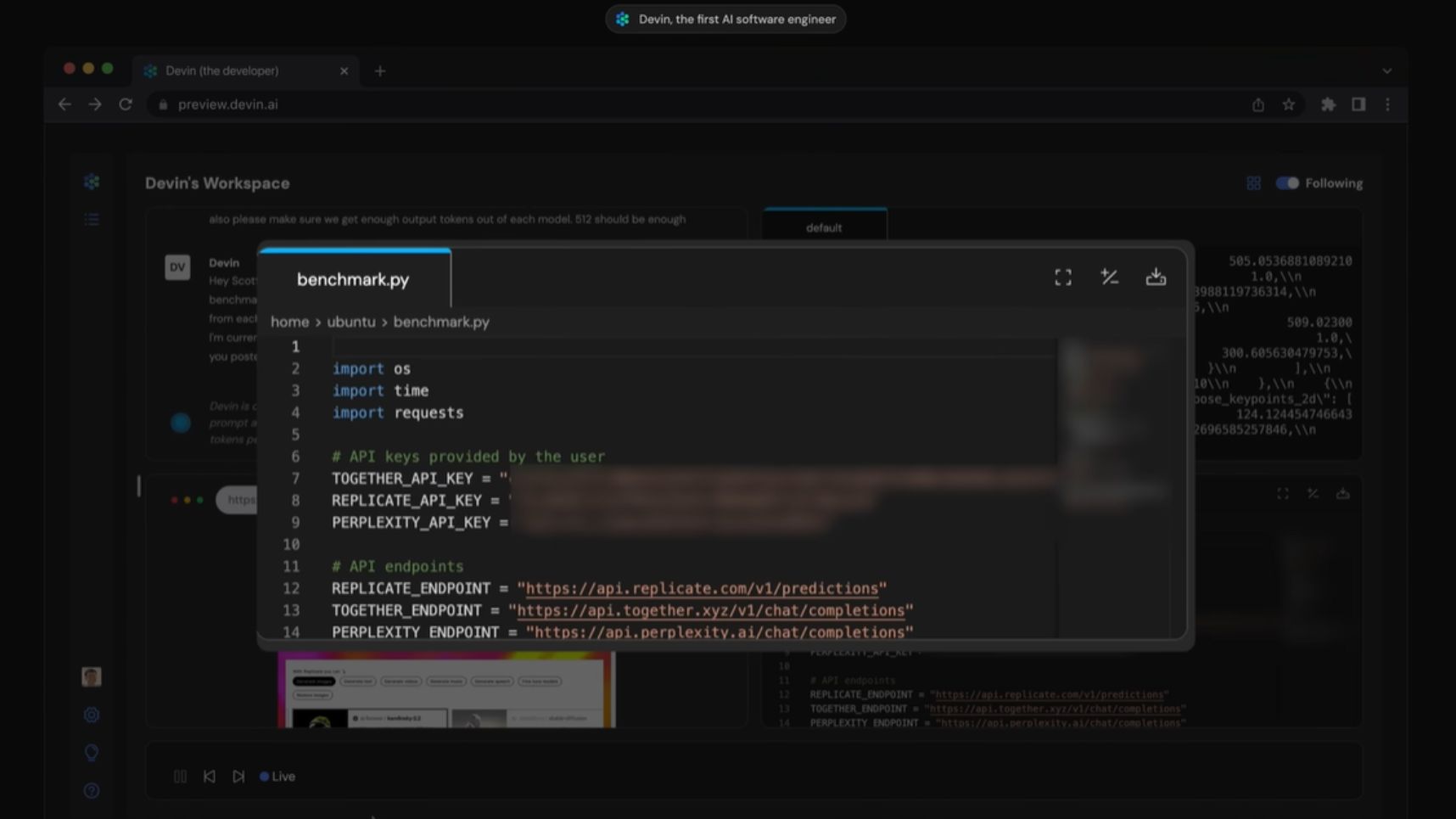Click the Live indicator in playback bar
The height and width of the screenshot is (819, 1456).
click(277, 776)
